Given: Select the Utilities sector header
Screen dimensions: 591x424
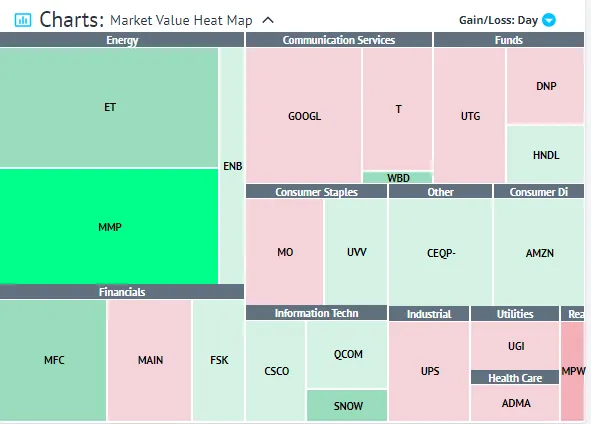Looking at the screenshot, I should [x=515, y=314].
